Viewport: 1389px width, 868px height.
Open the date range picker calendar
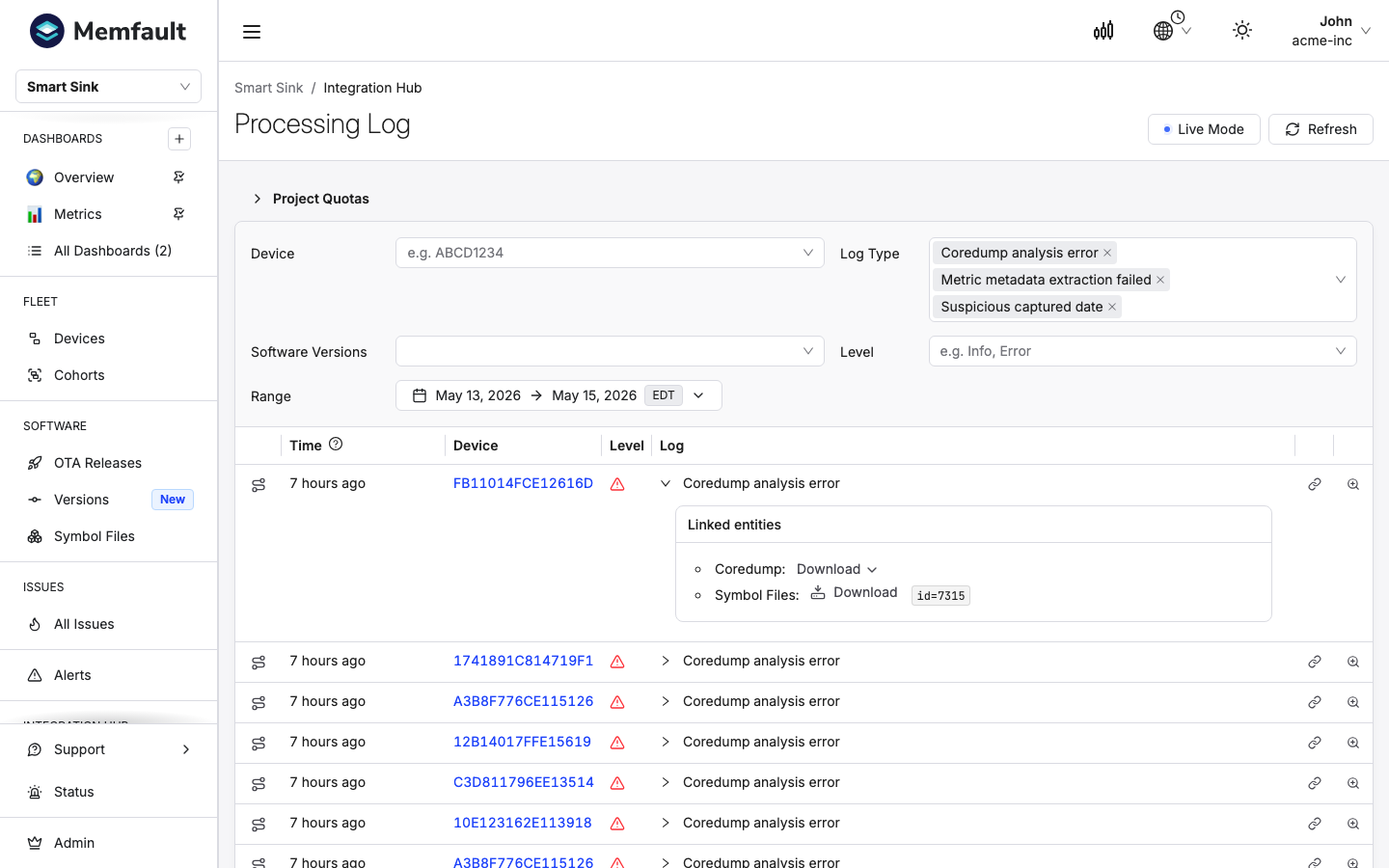pyautogui.click(x=420, y=395)
